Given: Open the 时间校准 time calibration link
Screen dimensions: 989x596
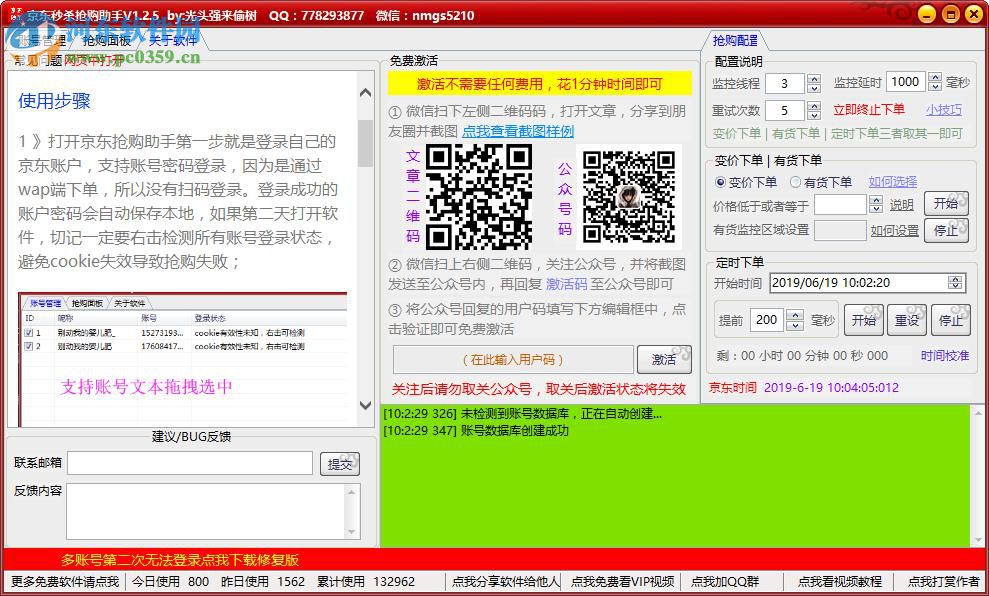Looking at the screenshot, I should (x=944, y=355).
